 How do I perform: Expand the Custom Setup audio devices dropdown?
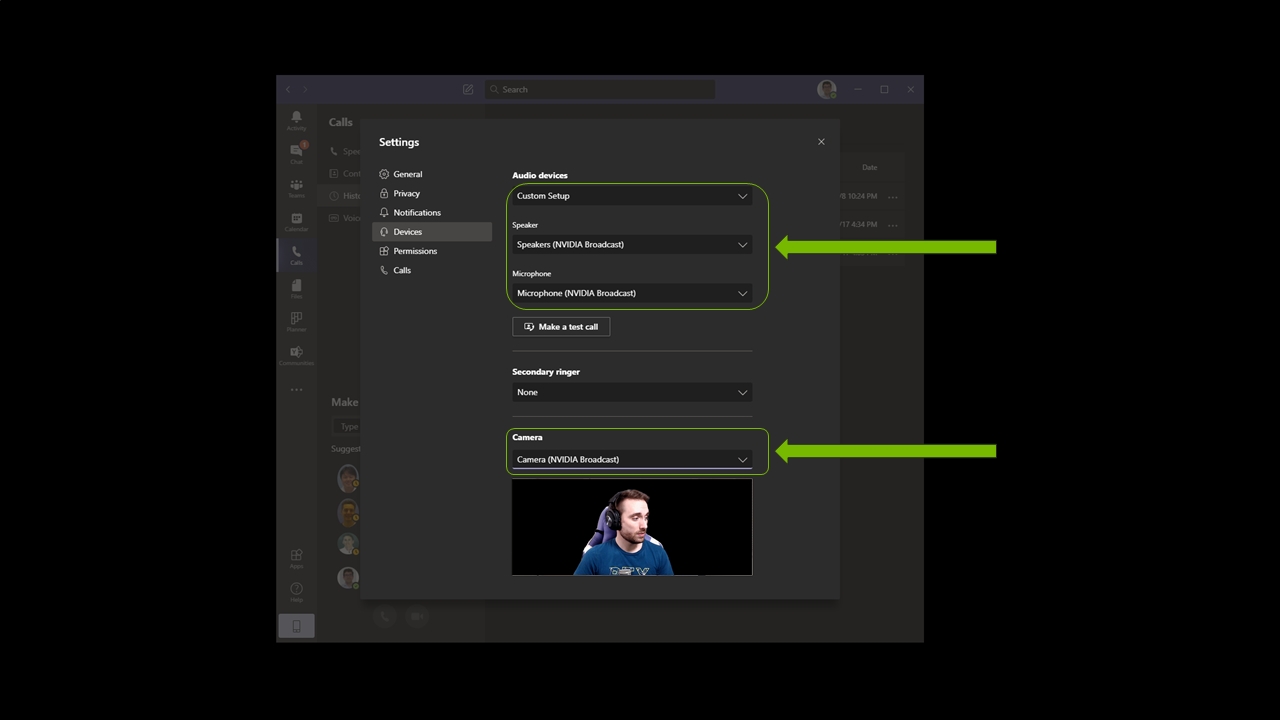[x=632, y=196]
